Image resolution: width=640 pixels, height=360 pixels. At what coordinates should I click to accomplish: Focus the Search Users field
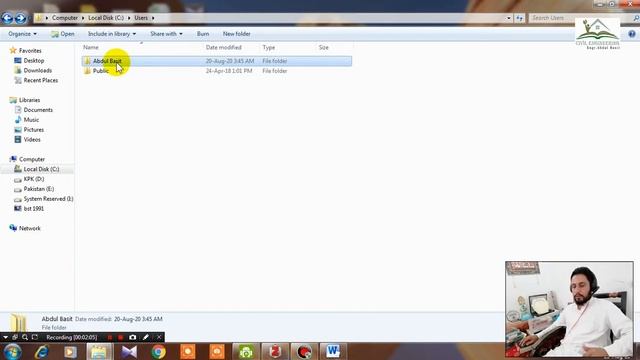582,18
